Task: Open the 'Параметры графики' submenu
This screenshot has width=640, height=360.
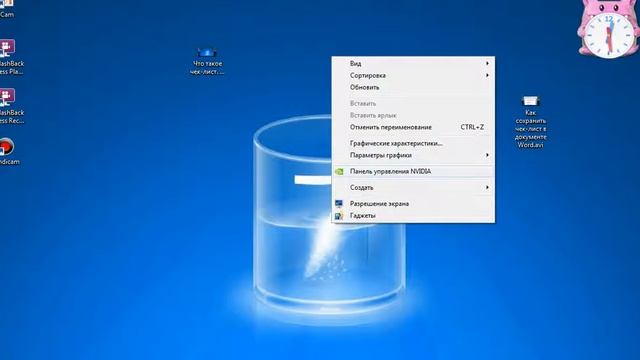Action: [413, 156]
